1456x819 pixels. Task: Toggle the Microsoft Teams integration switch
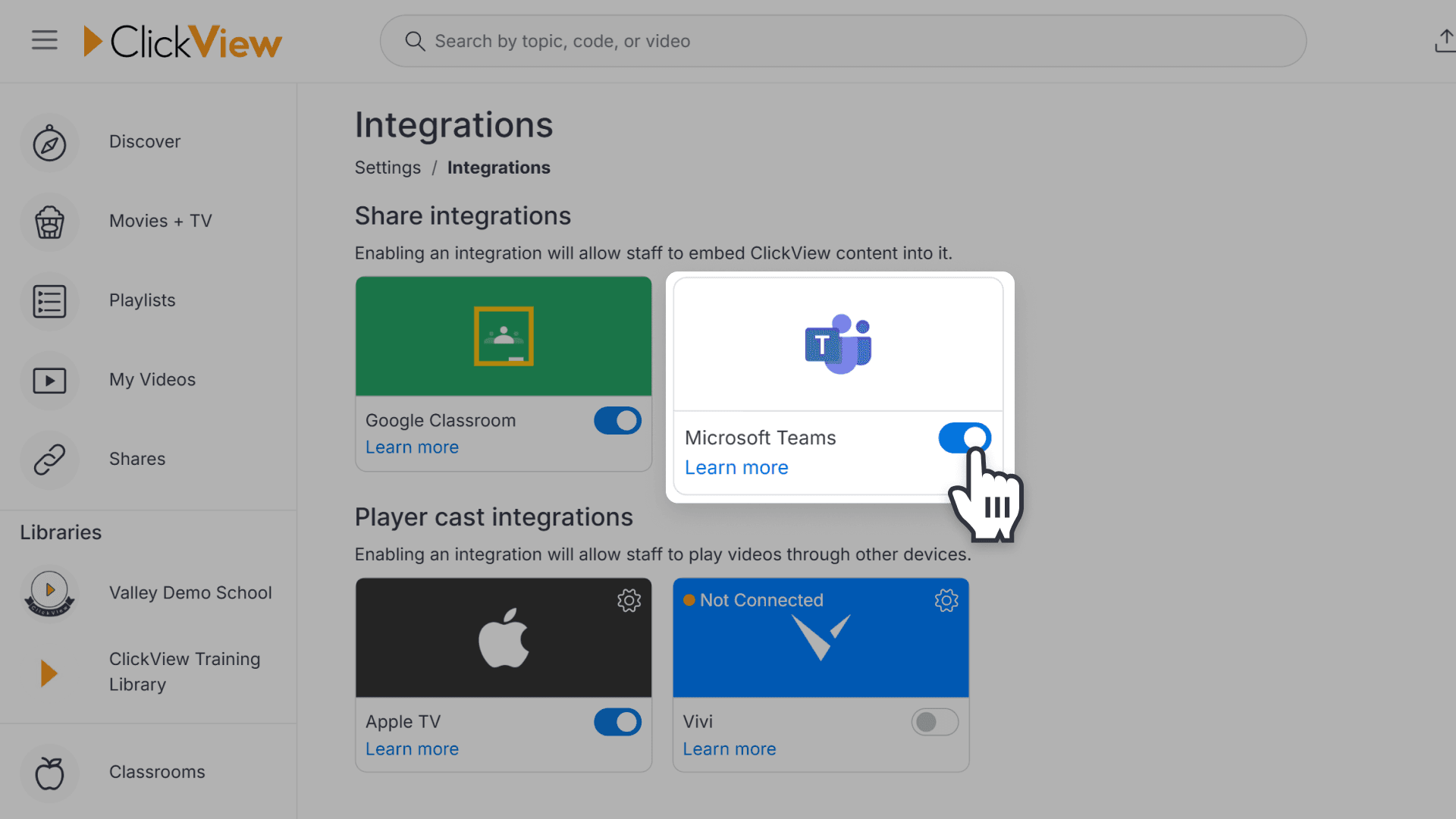tap(964, 438)
